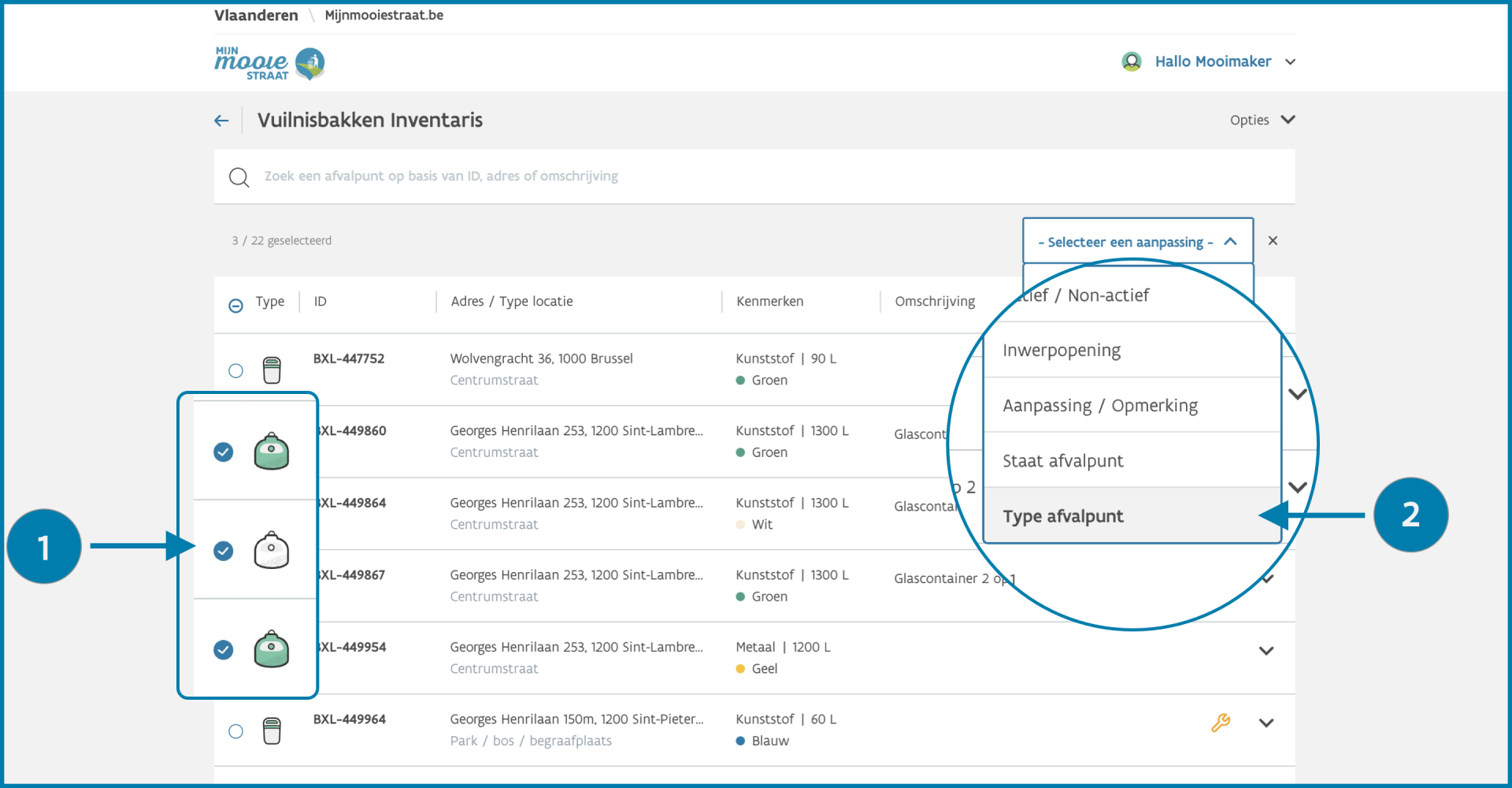Click the back arrow beside Vuilnisbakken Inventaris
Screen dimensions: 1512x788
pyautogui.click(x=221, y=121)
